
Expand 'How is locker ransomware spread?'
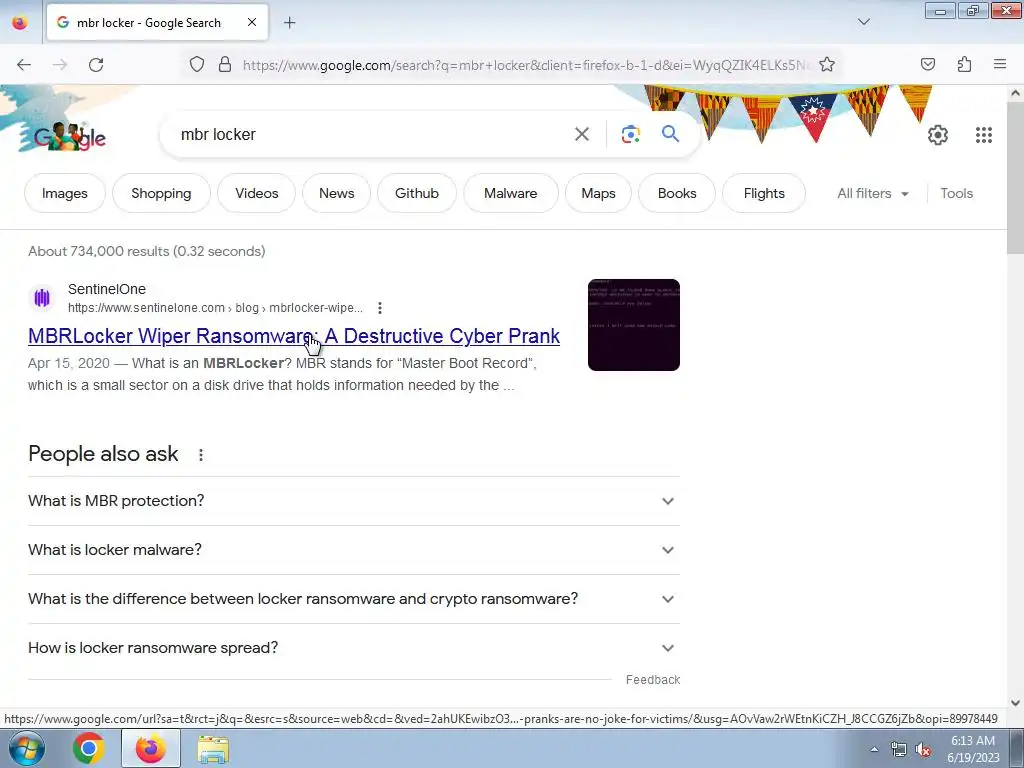[x=353, y=648]
